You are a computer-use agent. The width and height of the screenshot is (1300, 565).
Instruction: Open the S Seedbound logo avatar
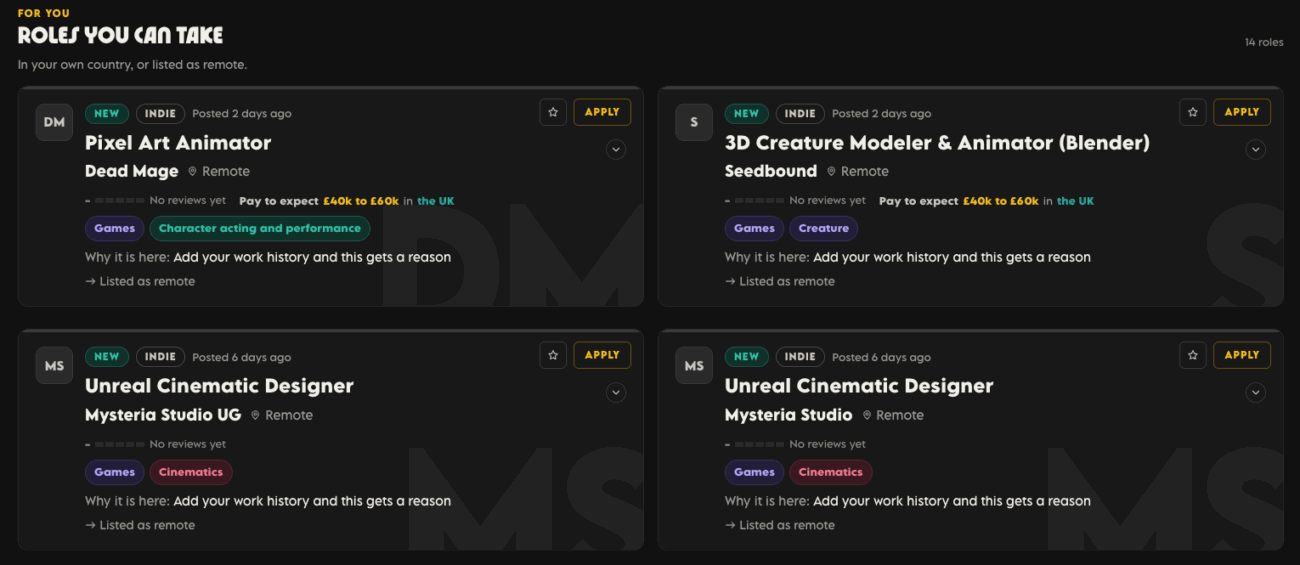tap(694, 122)
